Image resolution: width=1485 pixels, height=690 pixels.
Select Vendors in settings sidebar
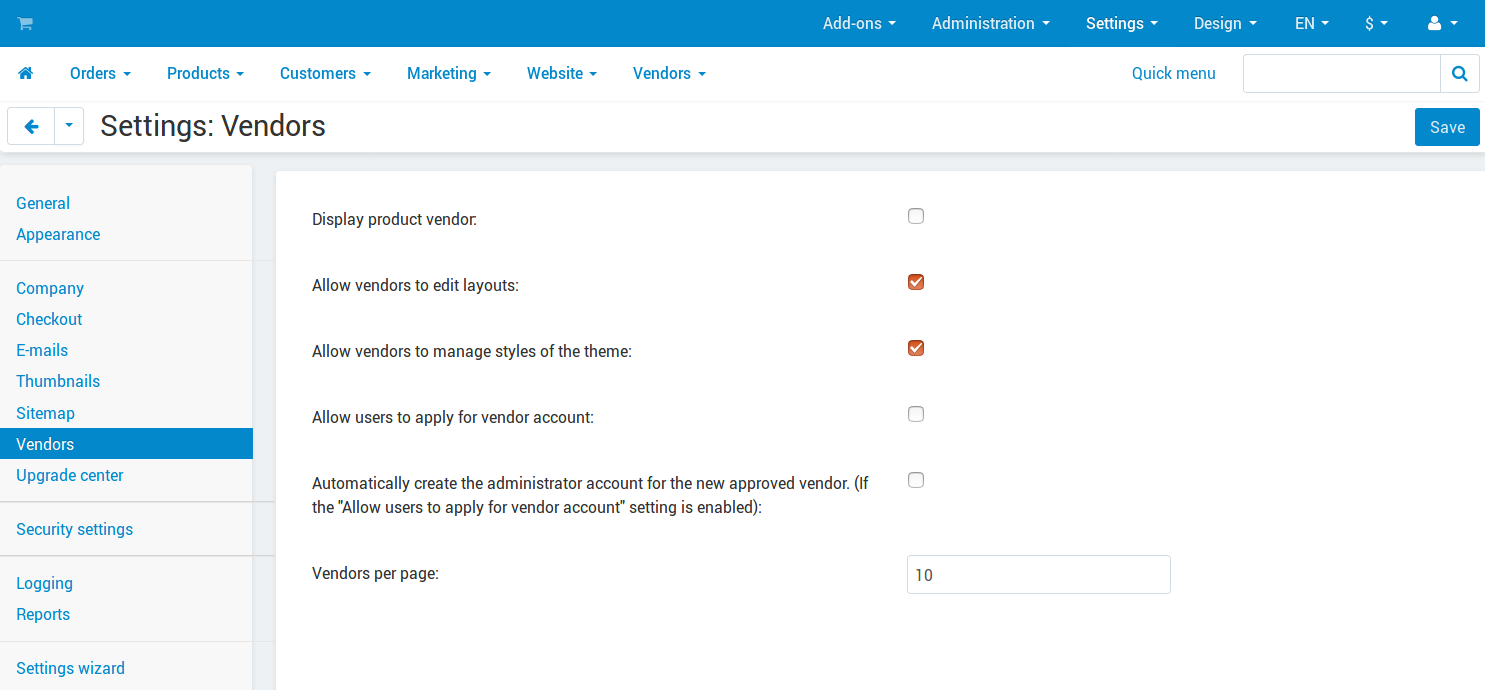(x=126, y=444)
